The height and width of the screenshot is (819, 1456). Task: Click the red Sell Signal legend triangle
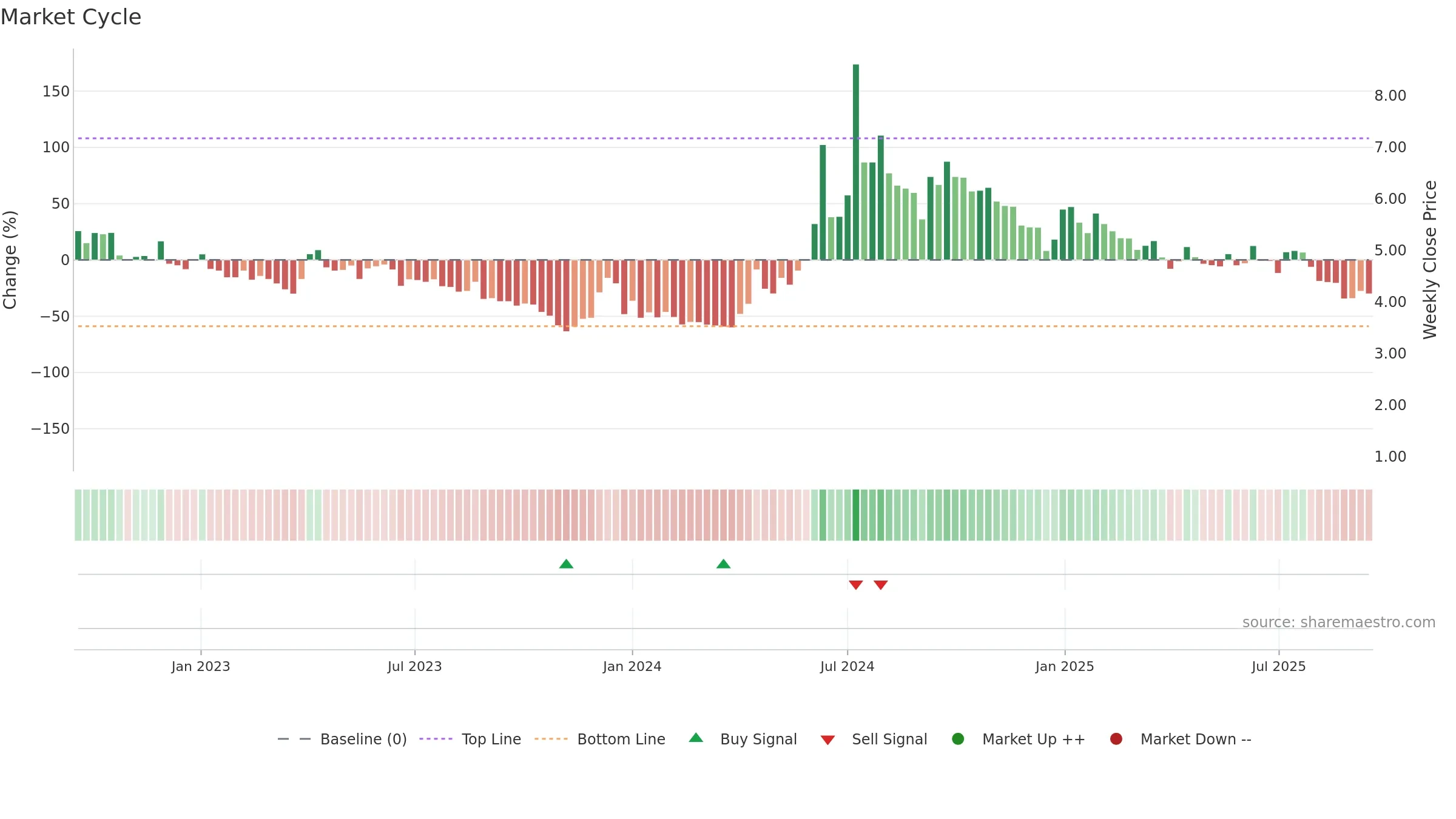827,740
